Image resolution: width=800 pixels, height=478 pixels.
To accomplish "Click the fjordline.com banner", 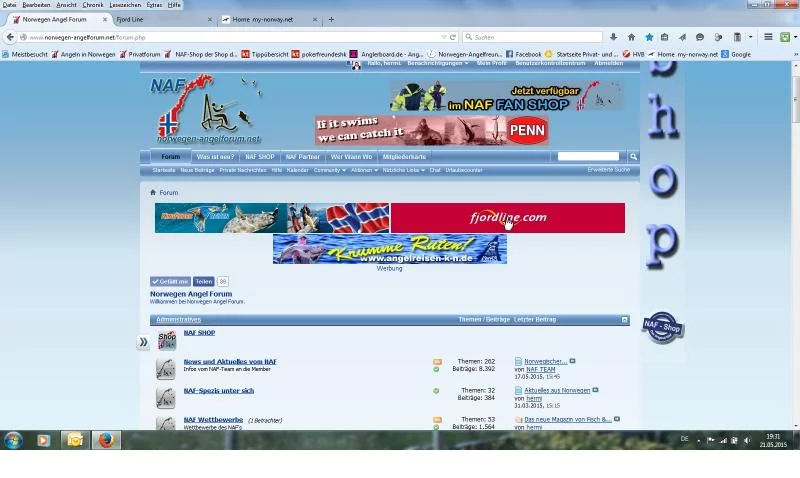I will (508, 218).
